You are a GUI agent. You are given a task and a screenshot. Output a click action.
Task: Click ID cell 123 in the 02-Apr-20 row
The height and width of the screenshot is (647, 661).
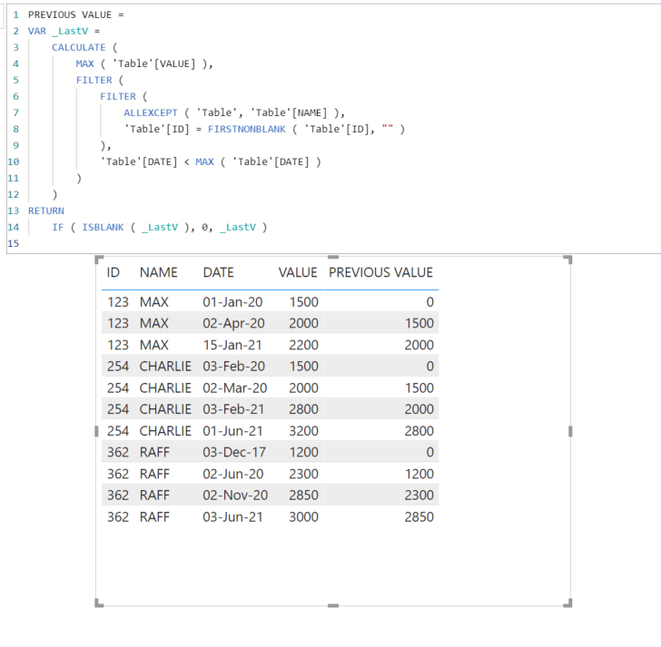pos(118,323)
